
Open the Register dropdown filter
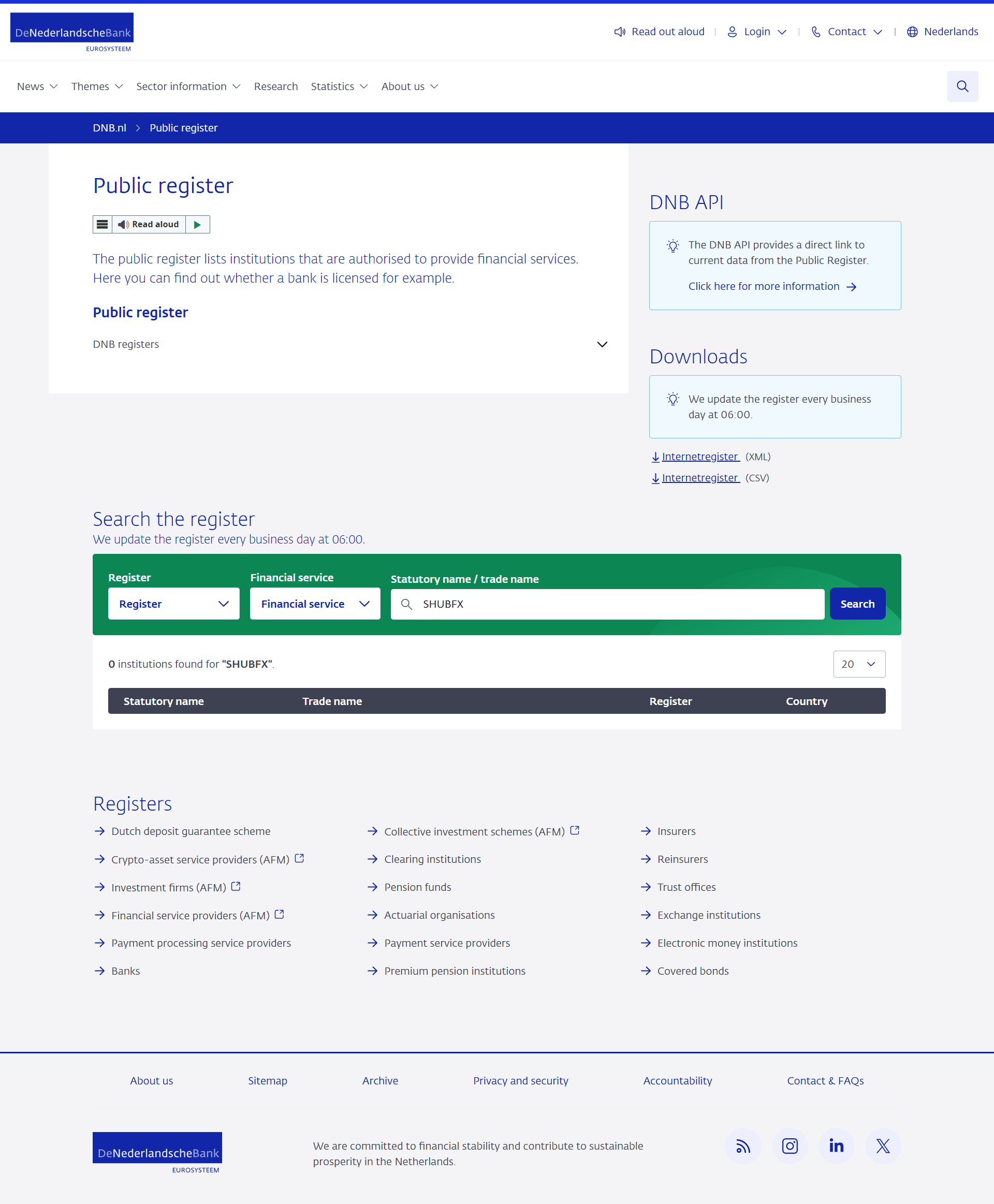point(173,604)
